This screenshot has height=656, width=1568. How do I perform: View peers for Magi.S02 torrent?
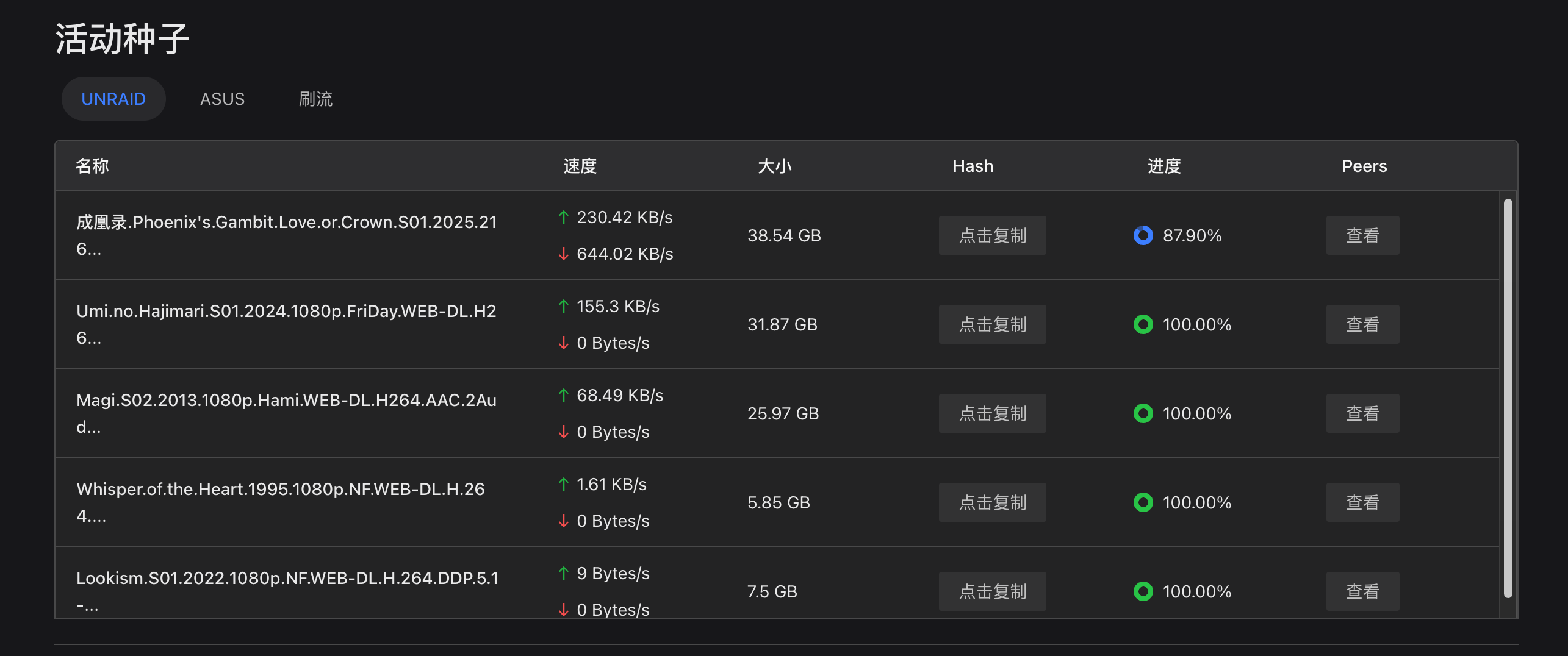tap(1362, 413)
